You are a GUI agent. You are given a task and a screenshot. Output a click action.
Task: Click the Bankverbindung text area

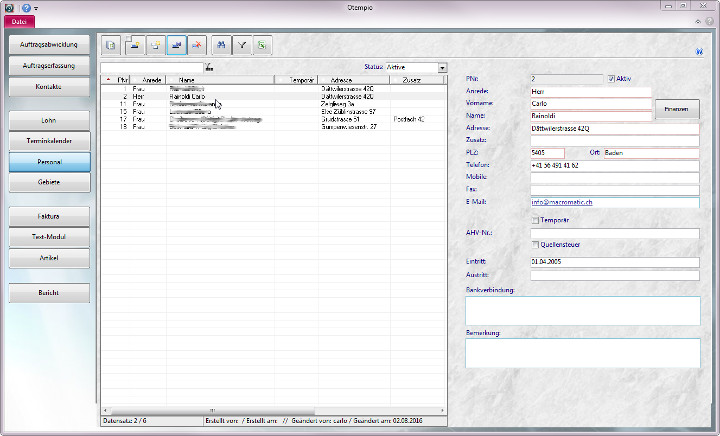click(x=582, y=310)
